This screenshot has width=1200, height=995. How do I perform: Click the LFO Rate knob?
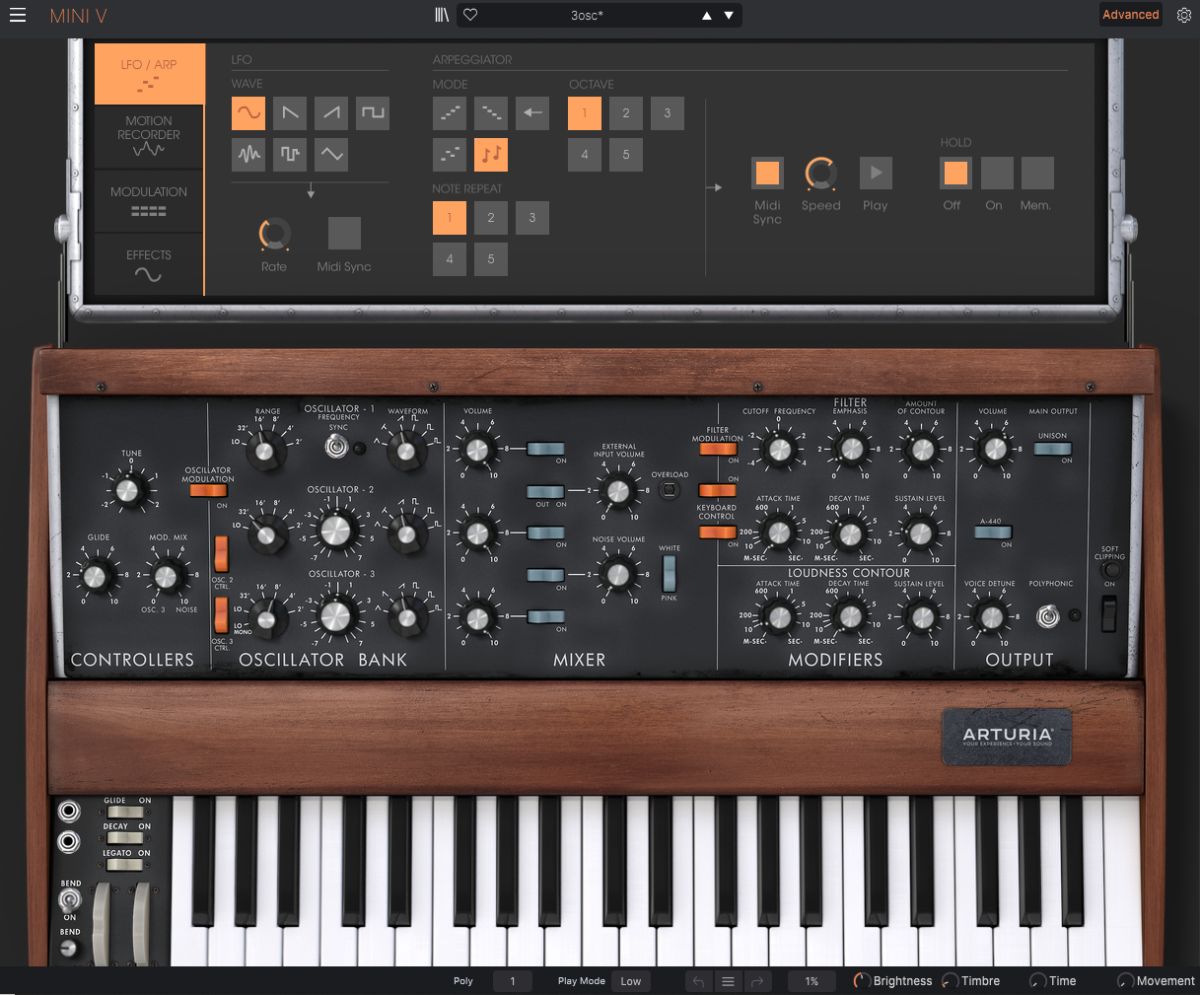tap(273, 234)
